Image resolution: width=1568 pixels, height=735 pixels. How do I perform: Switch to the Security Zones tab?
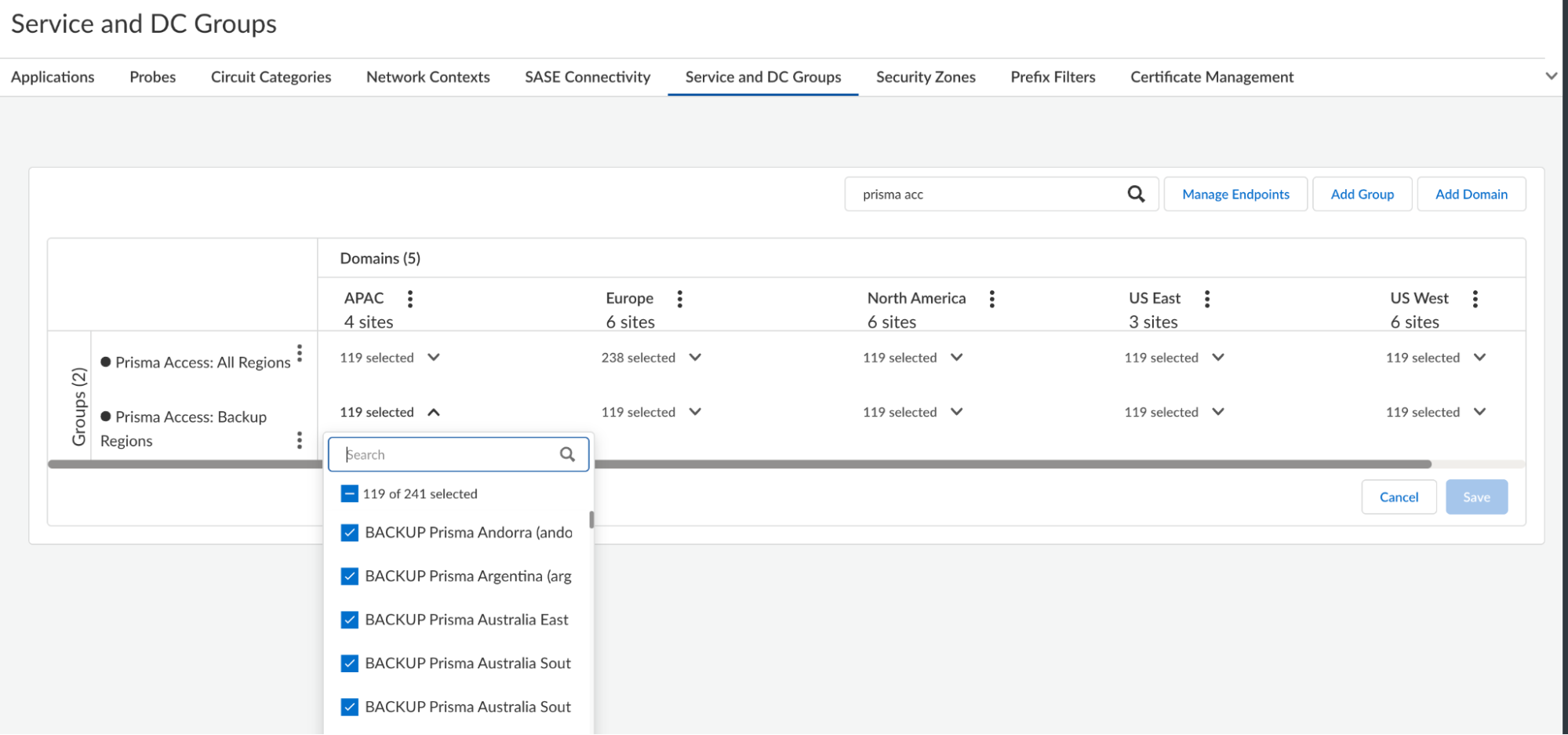point(926,77)
